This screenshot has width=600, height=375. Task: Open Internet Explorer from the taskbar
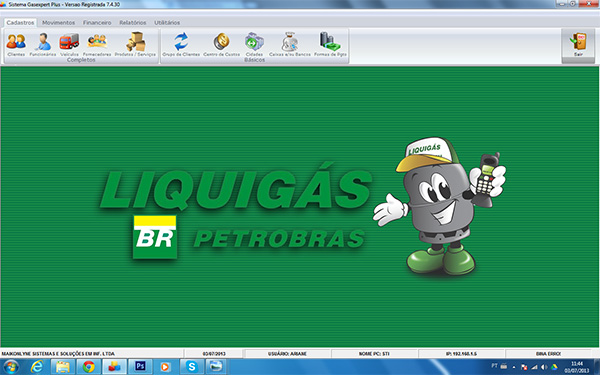tap(37, 367)
